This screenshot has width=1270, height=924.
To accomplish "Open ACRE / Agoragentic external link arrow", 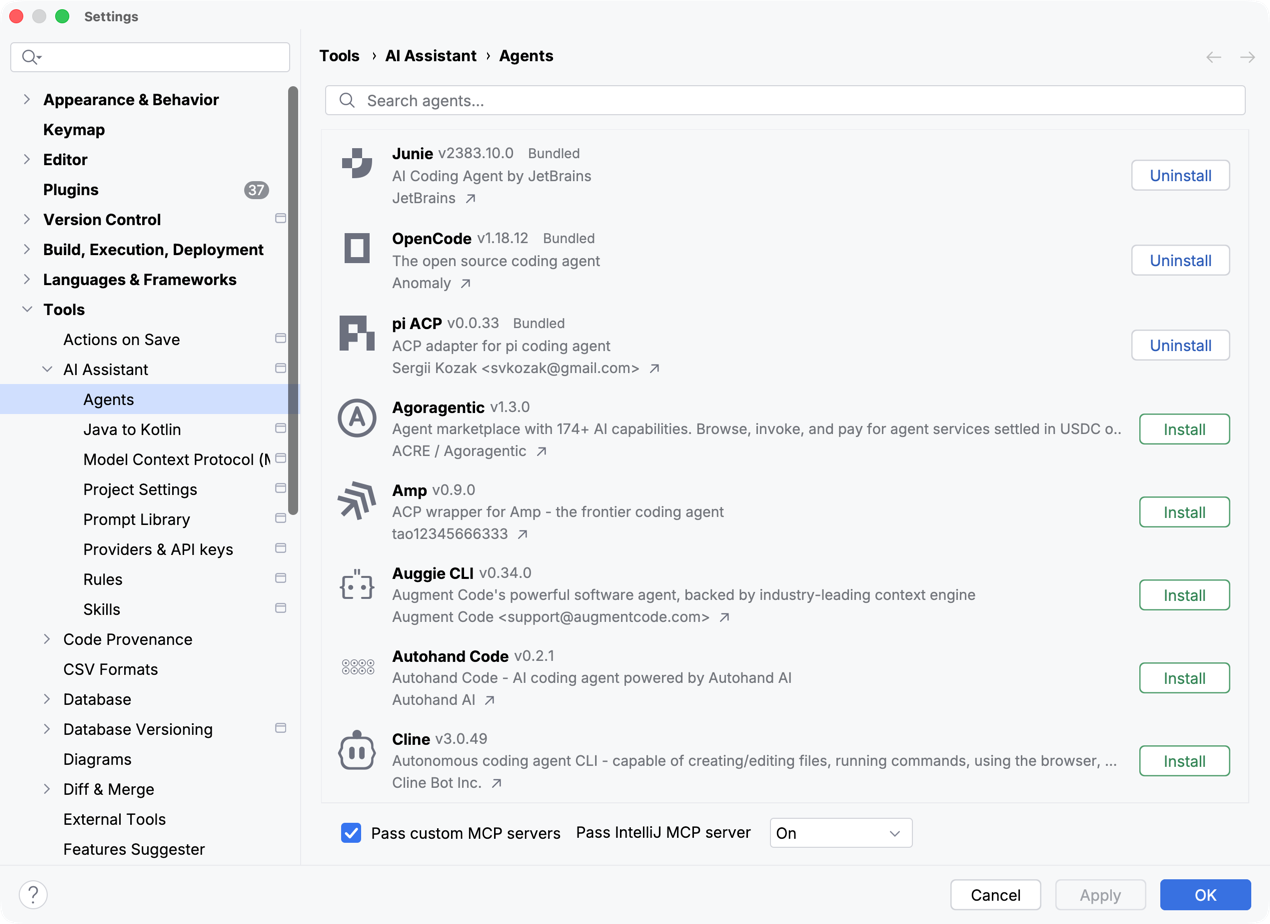I will click(x=542, y=451).
